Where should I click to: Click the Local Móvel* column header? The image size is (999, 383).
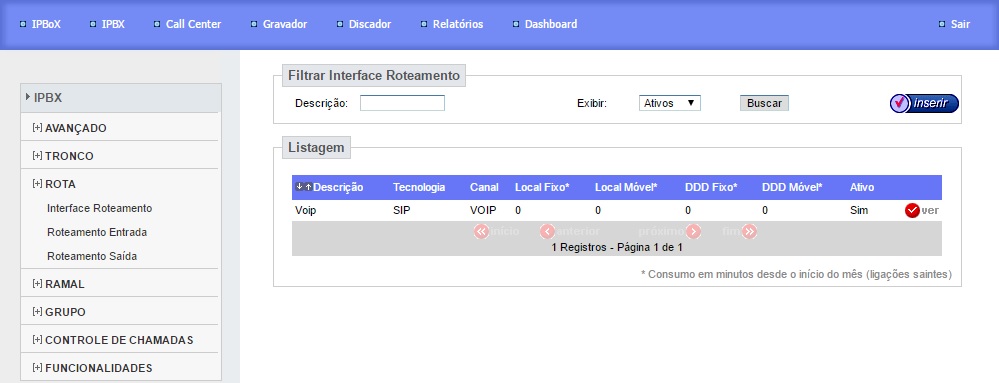pos(626,187)
